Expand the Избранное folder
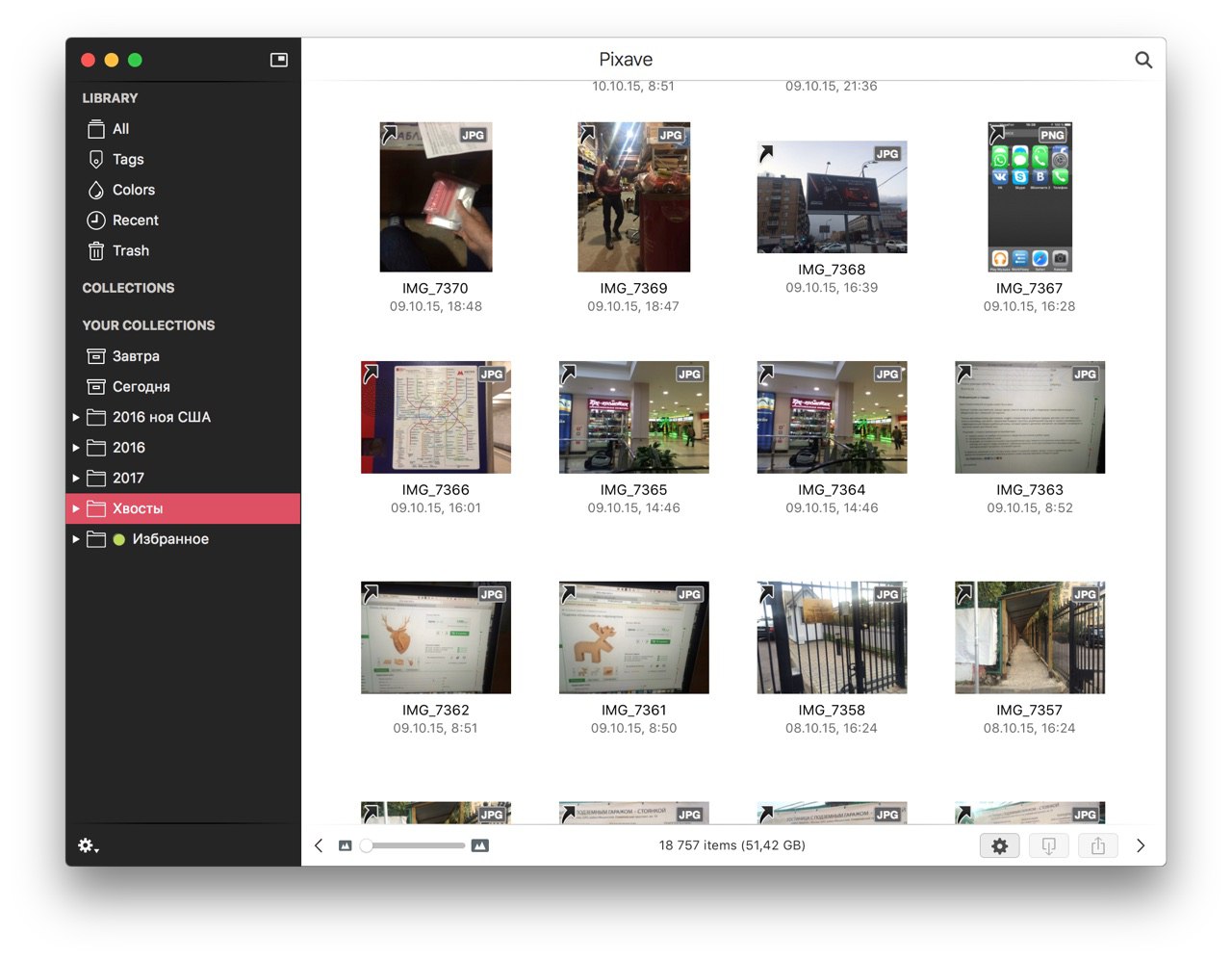 [76, 539]
